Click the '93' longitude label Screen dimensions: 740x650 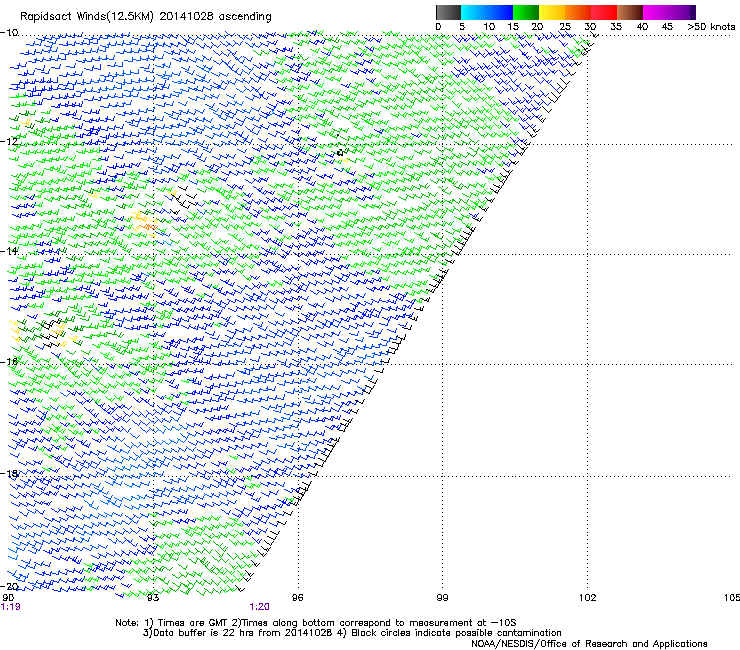153,598
